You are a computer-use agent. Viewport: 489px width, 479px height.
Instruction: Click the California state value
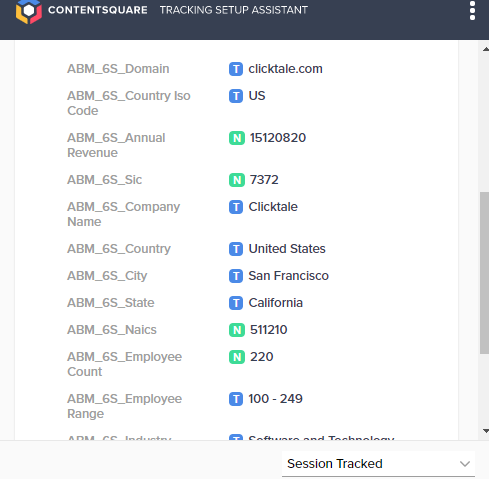(x=276, y=303)
